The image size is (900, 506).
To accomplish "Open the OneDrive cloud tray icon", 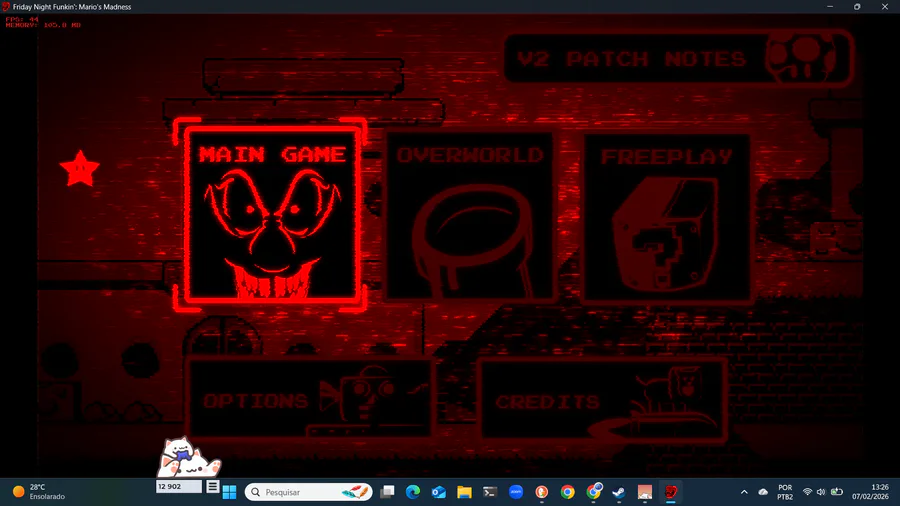I will [x=763, y=492].
